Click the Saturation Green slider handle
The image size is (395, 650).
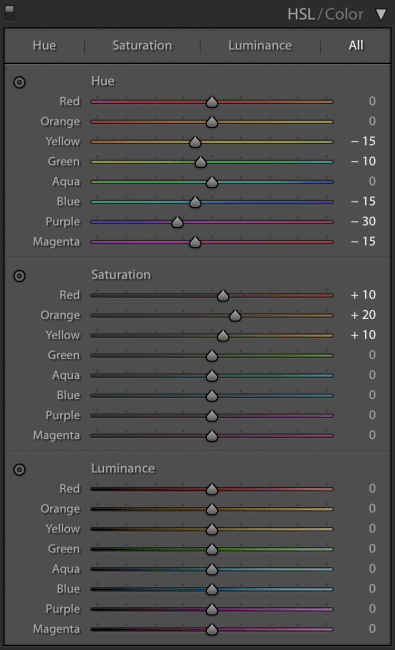(x=212, y=355)
